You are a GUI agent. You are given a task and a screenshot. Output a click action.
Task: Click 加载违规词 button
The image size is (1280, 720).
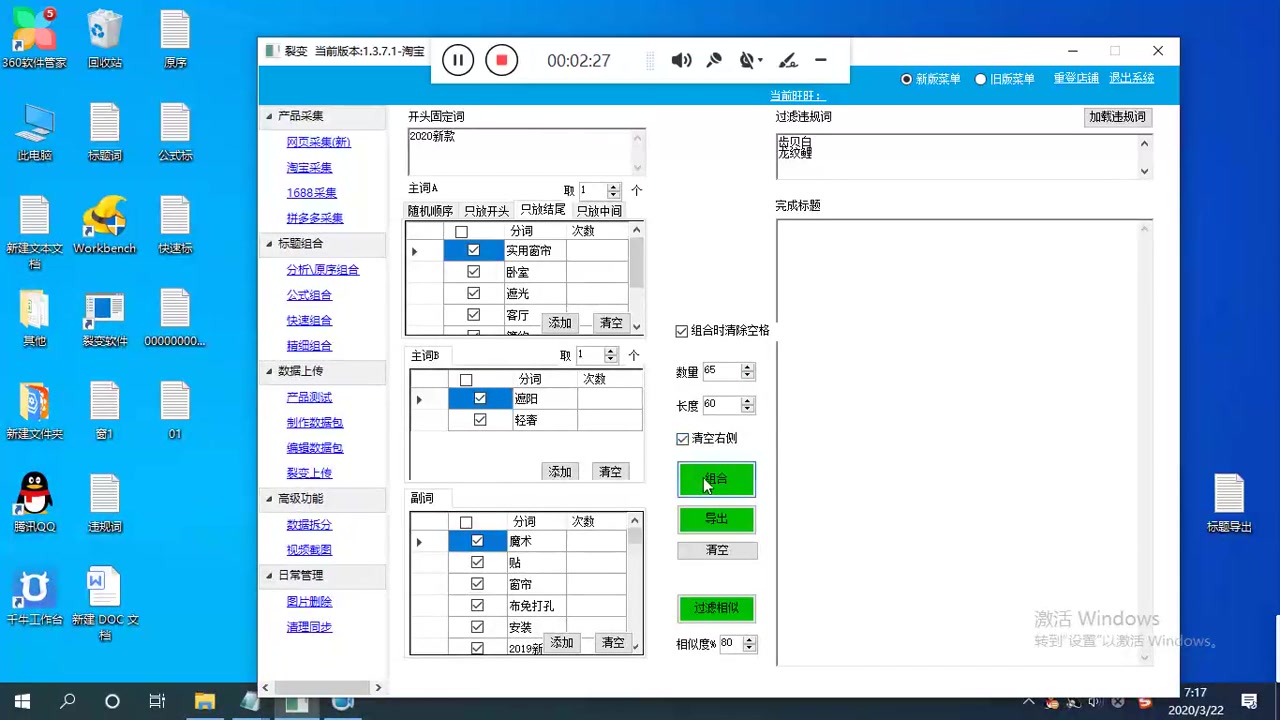[1118, 117]
